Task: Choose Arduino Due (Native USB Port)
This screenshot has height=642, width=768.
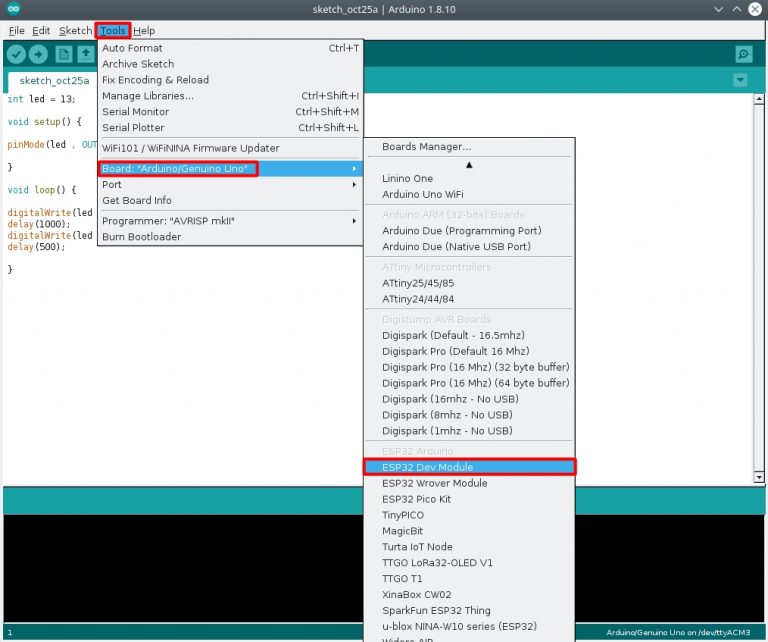Action: click(469, 246)
